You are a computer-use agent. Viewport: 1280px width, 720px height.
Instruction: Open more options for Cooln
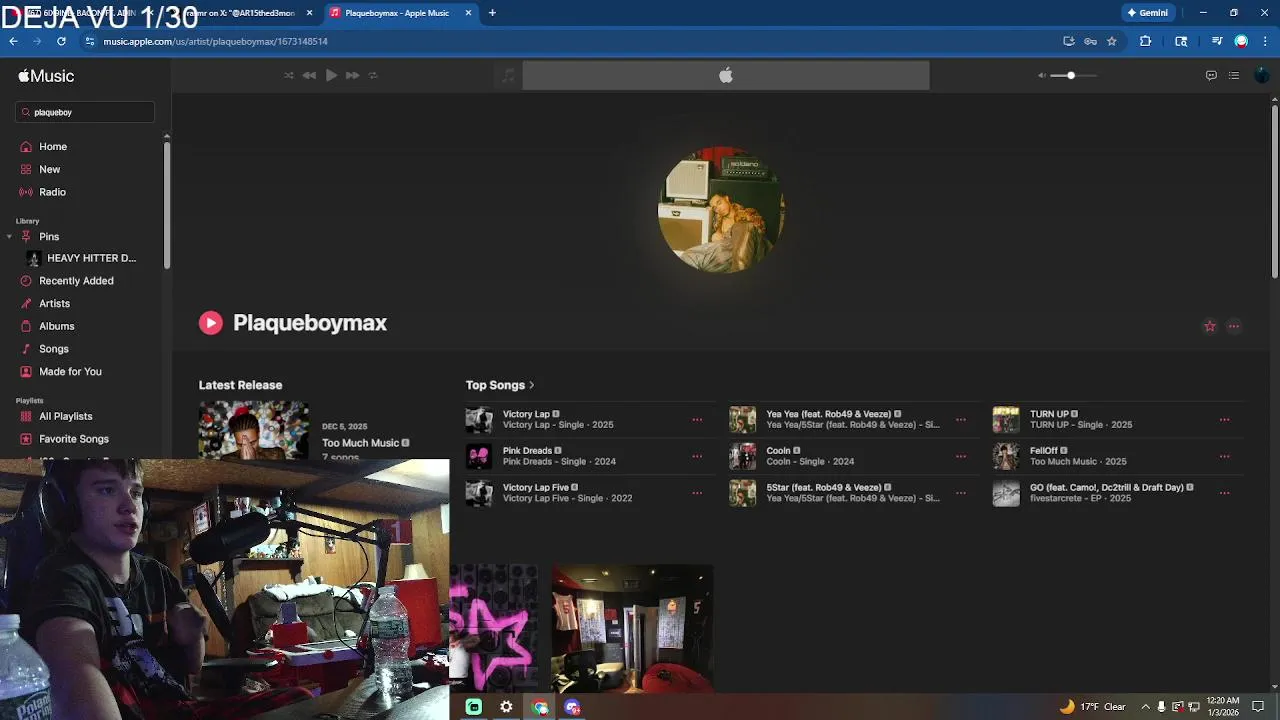tap(961, 456)
